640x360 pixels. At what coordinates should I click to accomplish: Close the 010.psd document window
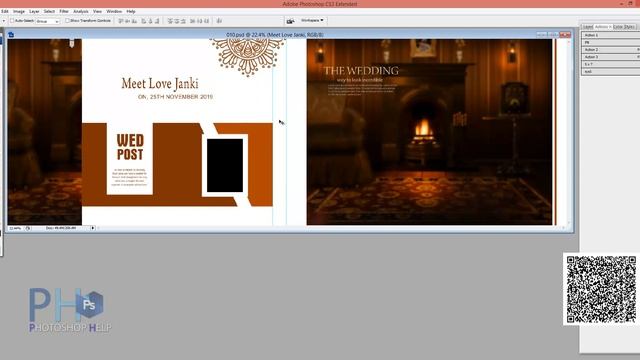(x=565, y=35)
